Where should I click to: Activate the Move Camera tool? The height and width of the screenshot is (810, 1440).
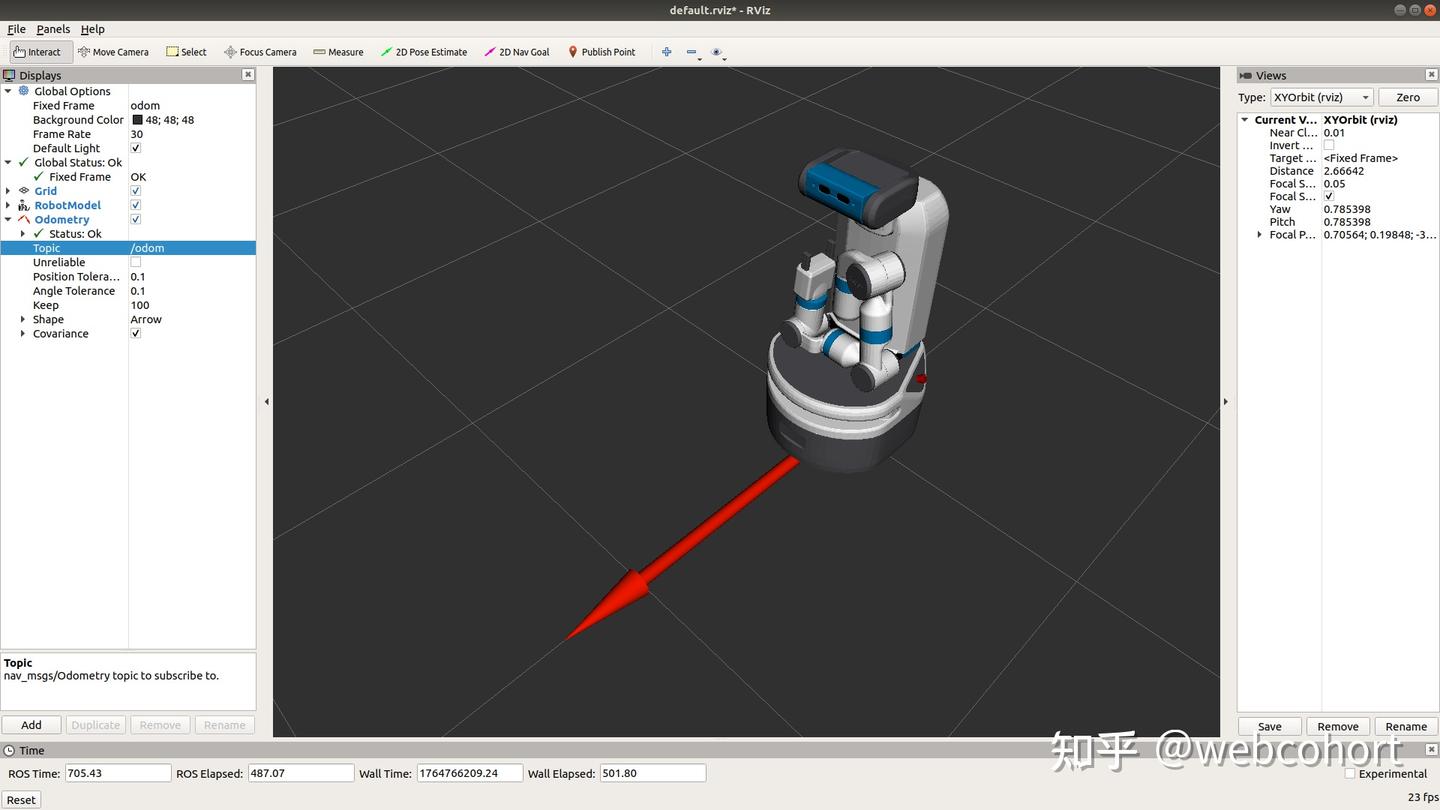(113, 52)
